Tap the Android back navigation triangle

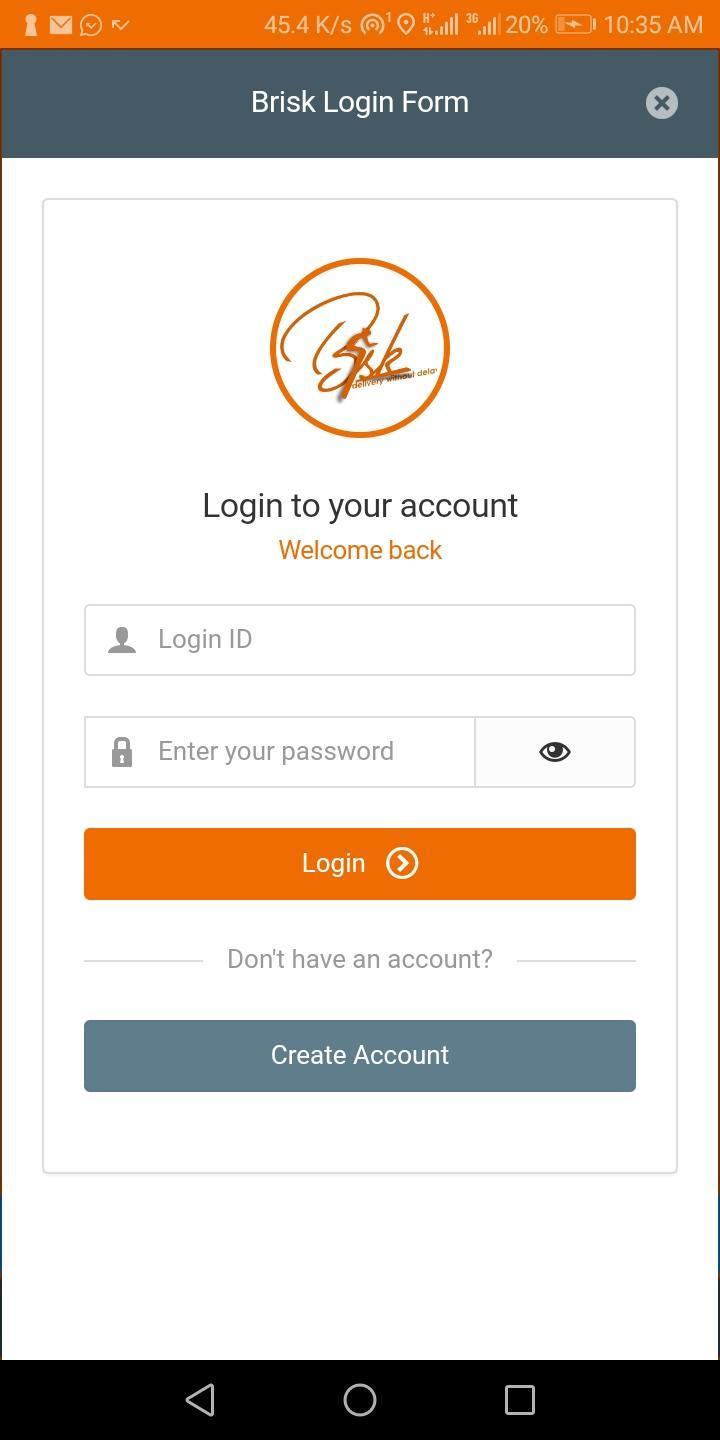[201, 1400]
